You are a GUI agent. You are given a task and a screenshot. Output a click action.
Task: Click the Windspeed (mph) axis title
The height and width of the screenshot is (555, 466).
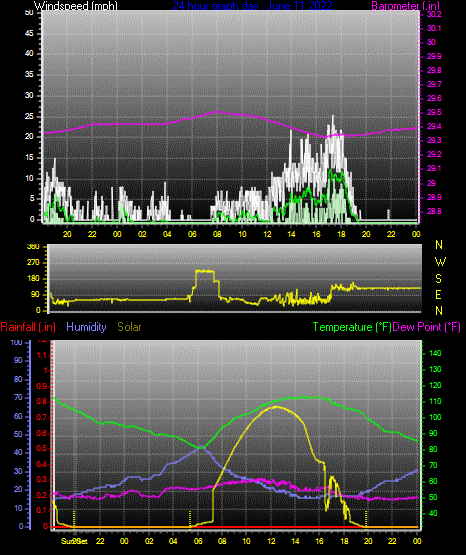(76, 5)
